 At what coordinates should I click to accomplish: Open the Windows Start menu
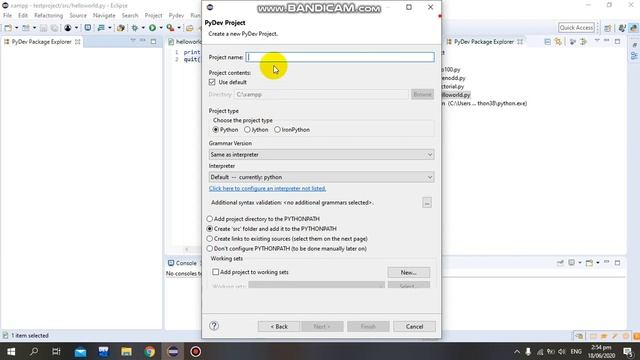11,351
